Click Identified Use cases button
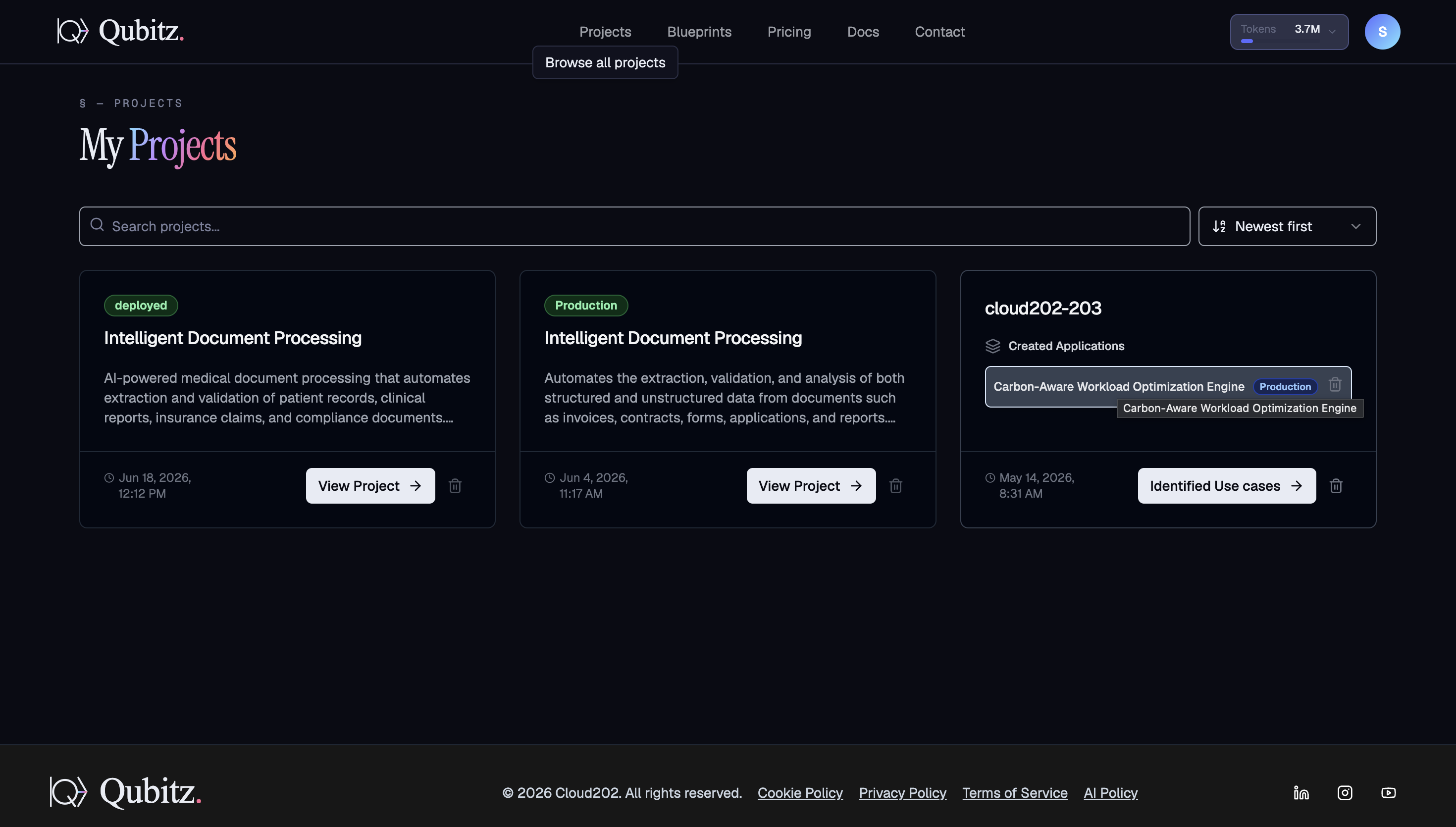Viewport: 1456px width, 827px height. [1227, 486]
